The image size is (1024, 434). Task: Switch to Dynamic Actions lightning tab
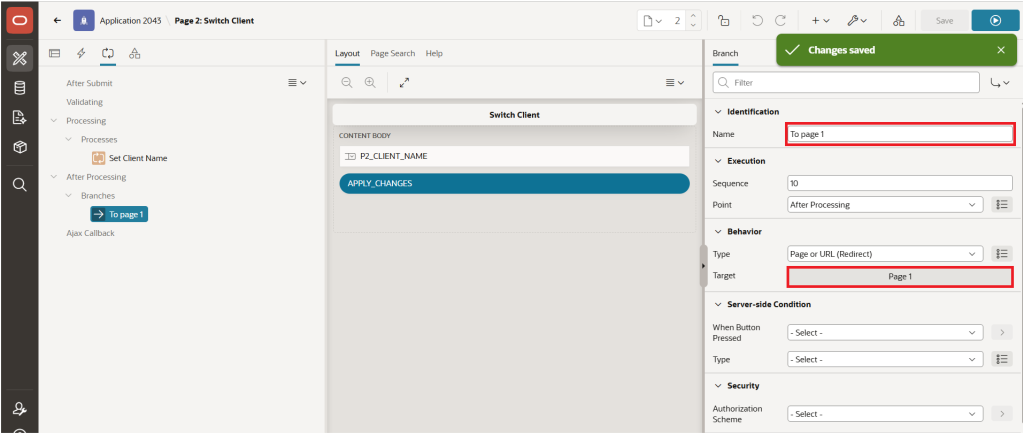click(81, 54)
